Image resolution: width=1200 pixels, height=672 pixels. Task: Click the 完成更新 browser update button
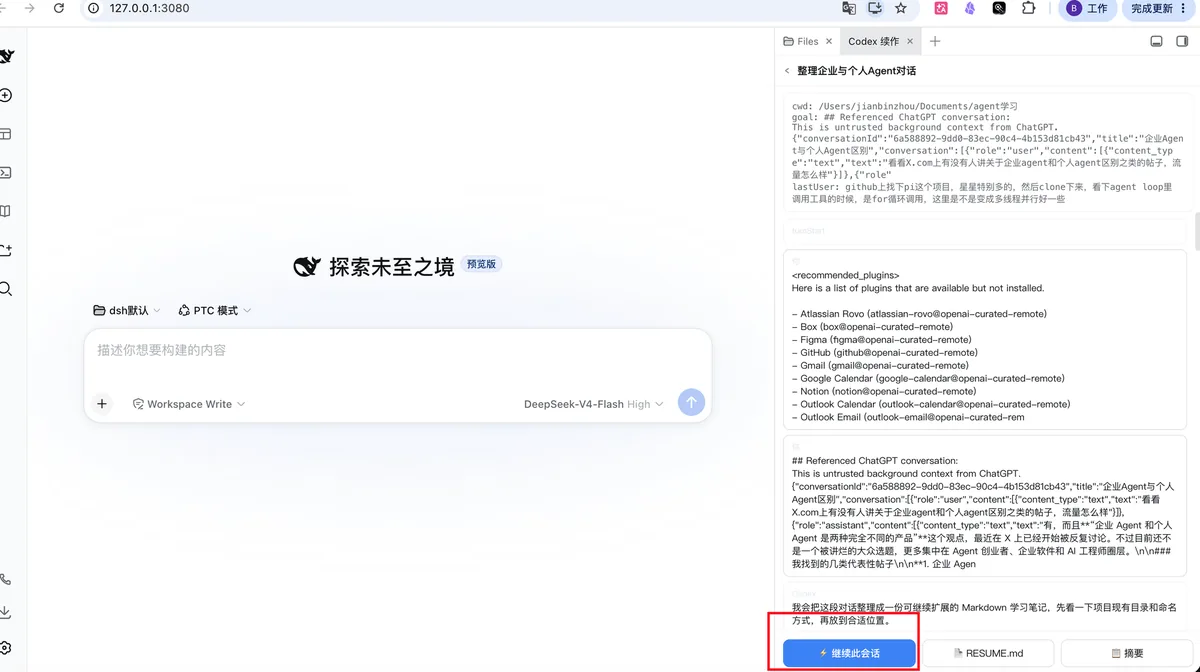click(x=1159, y=8)
